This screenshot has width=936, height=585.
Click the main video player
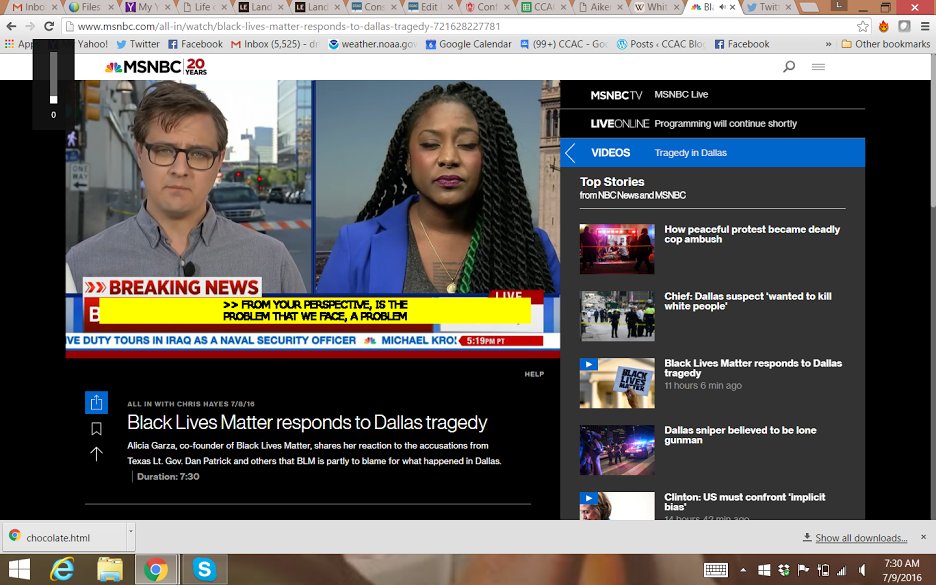coord(313,219)
